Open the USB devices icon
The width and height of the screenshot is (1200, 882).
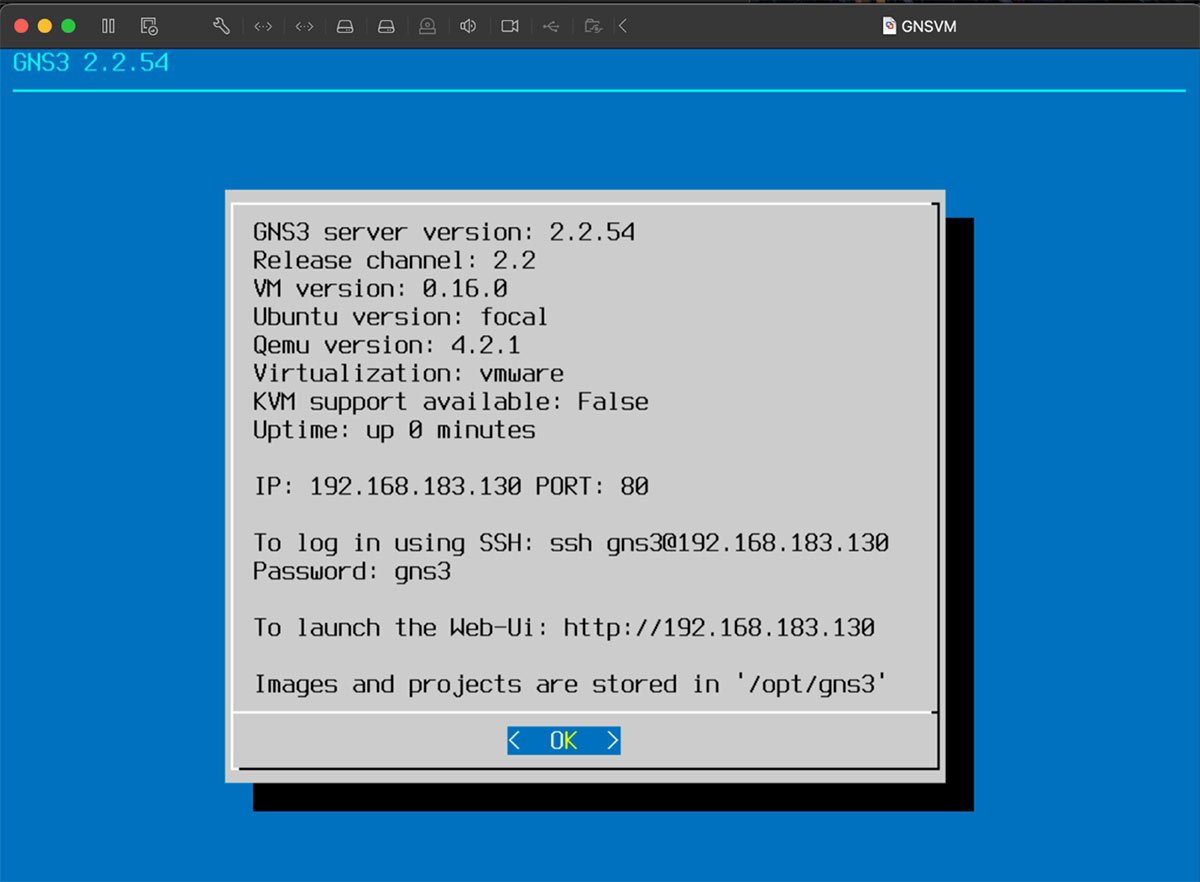click(551, 26)
